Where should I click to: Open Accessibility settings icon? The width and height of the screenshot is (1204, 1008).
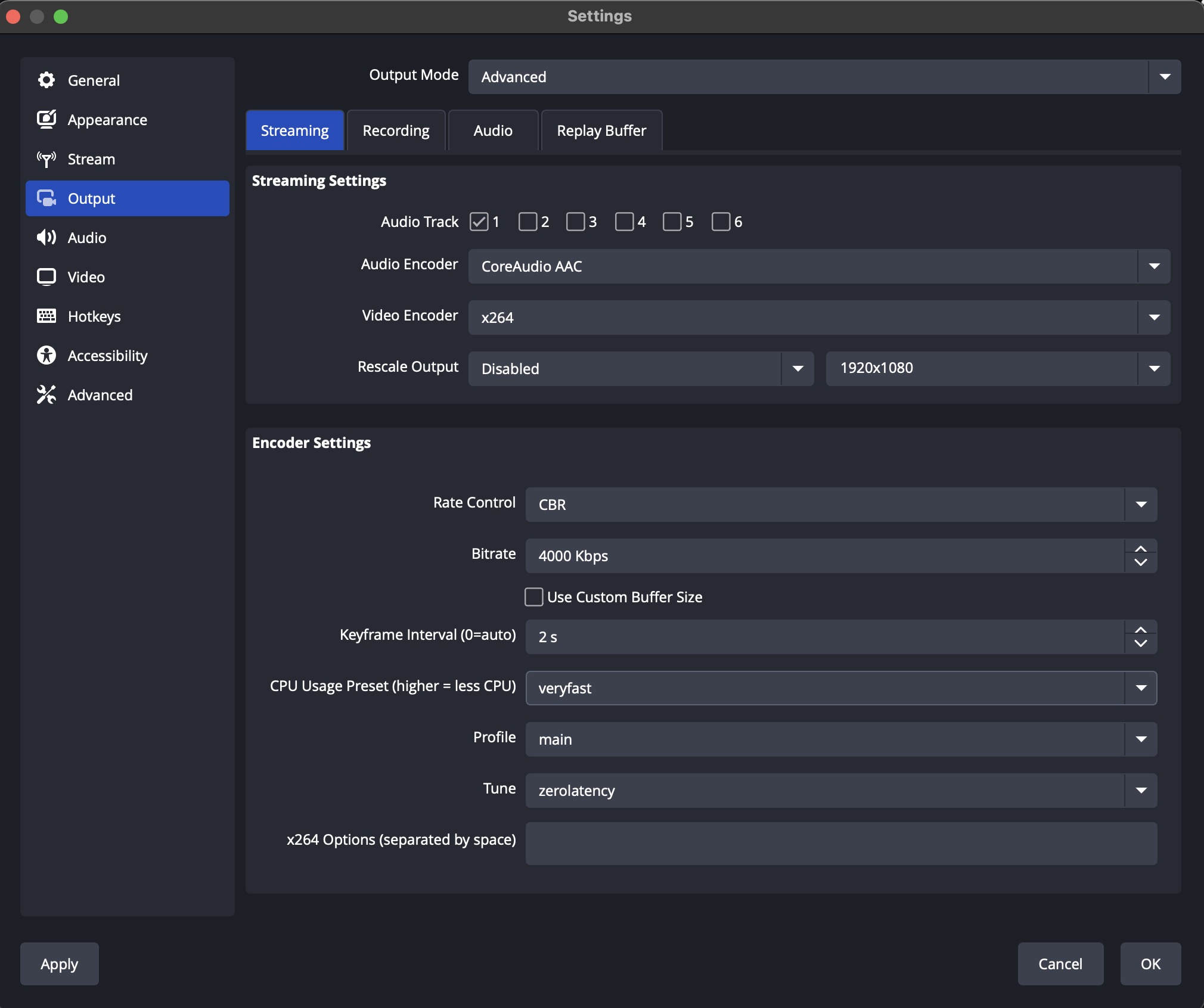46,356
